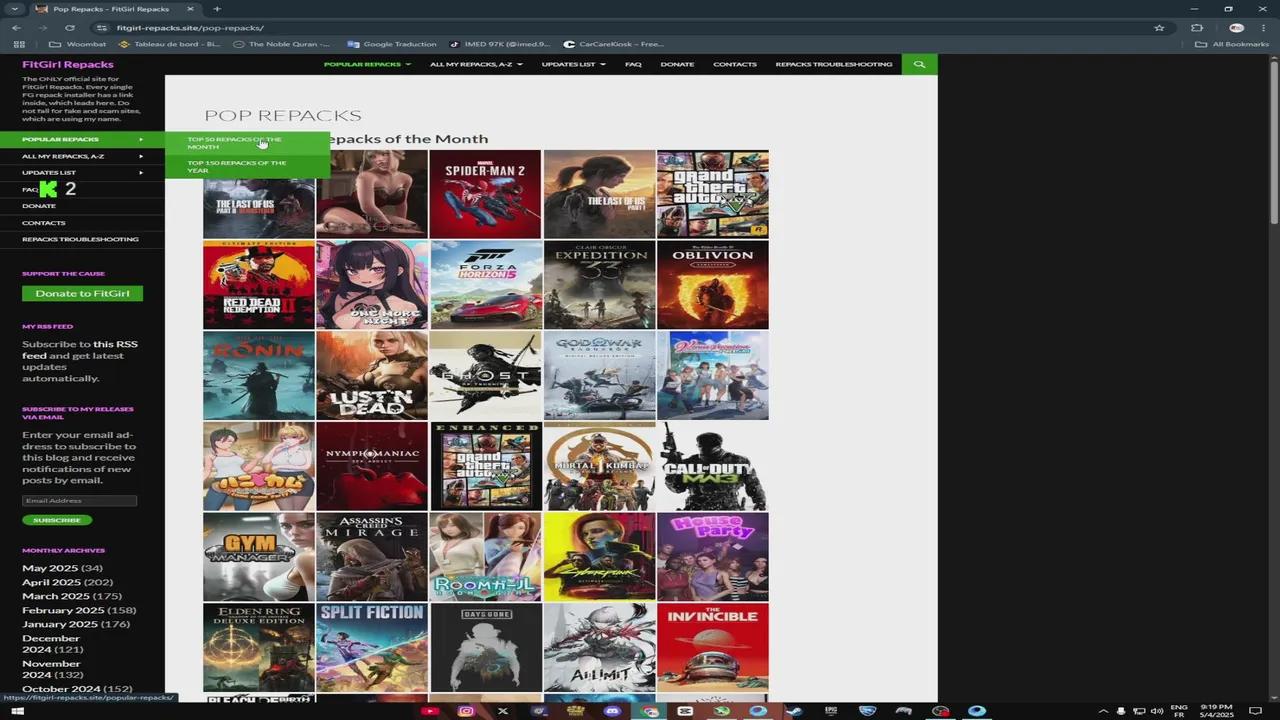1280x720 pixels.
Task: Open the May 2025 archive link
Action: (x=50, y=568)
